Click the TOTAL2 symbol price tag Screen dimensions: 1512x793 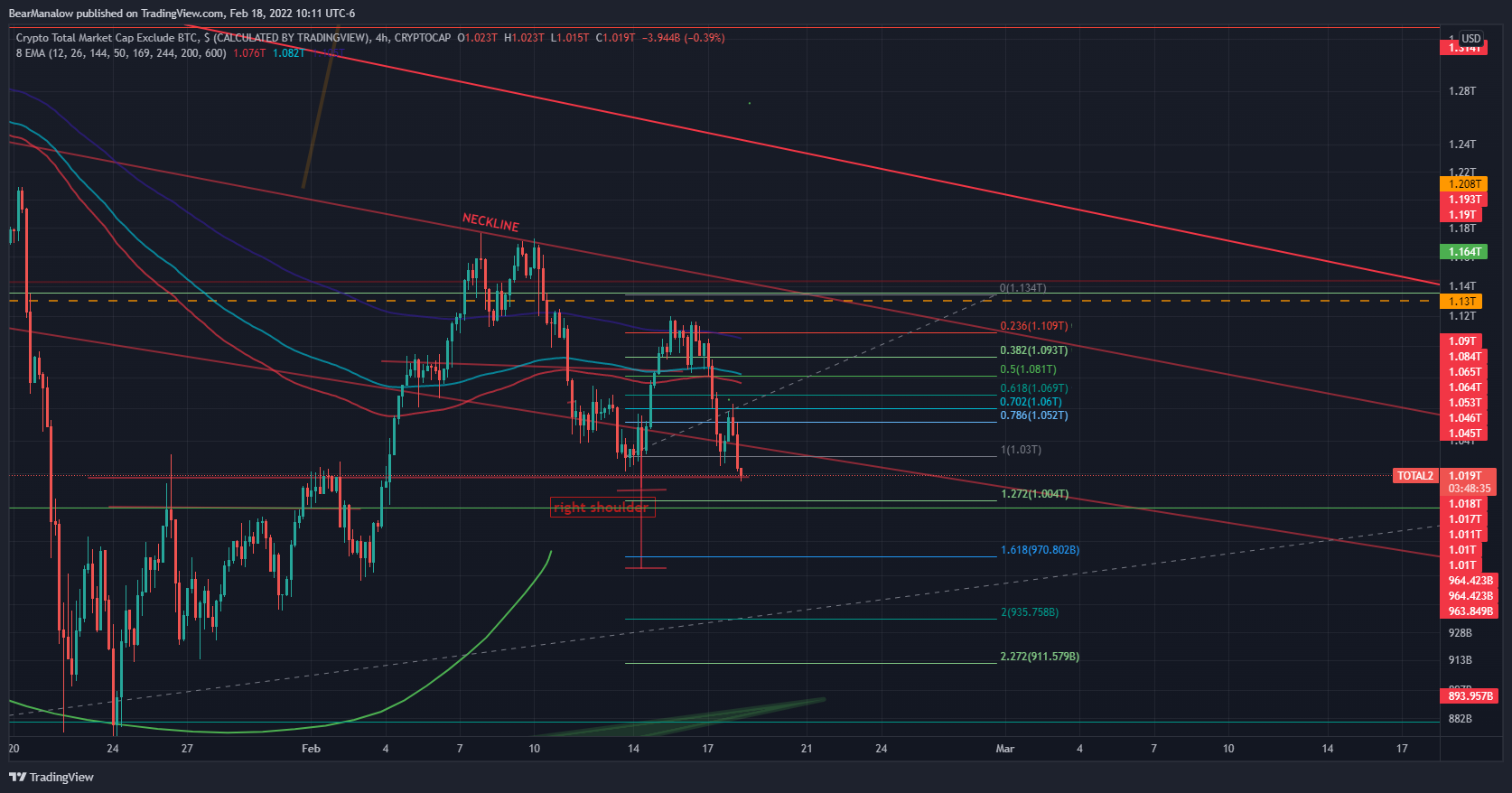coord(1415,476)
